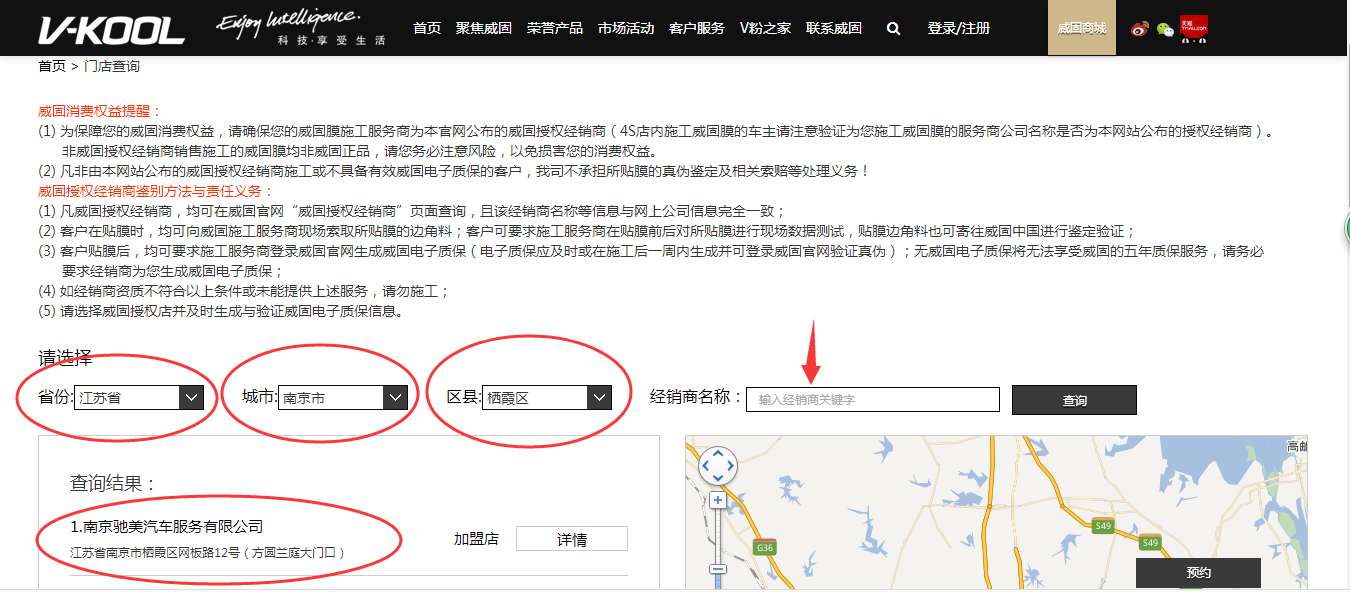The height and width of the screenshot is (592, 1350).
Task: Open the 威固商城 store button
Action: pos(1082,28)
